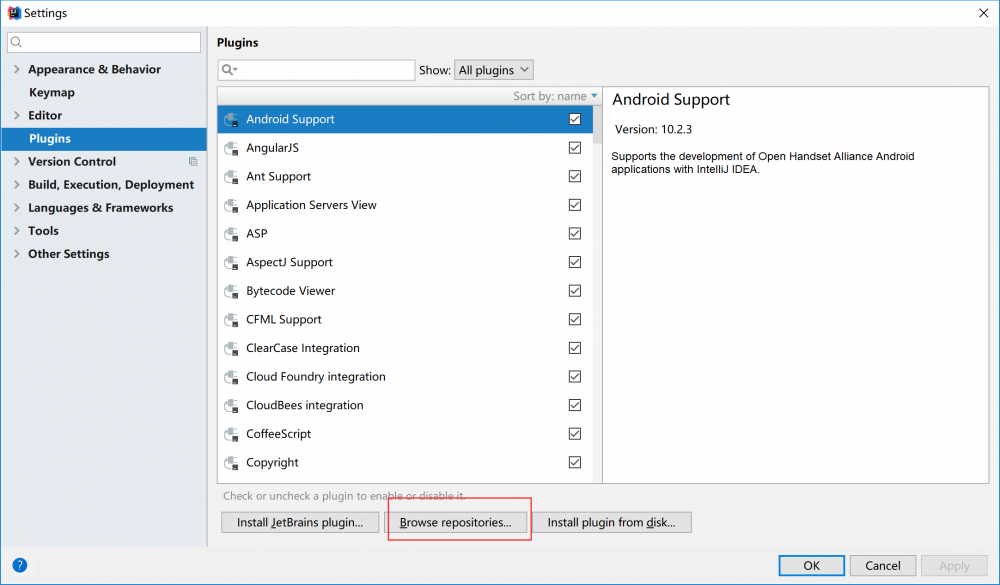Expand Appearance & Behavior settings
1000x585 pixels.
16,70
